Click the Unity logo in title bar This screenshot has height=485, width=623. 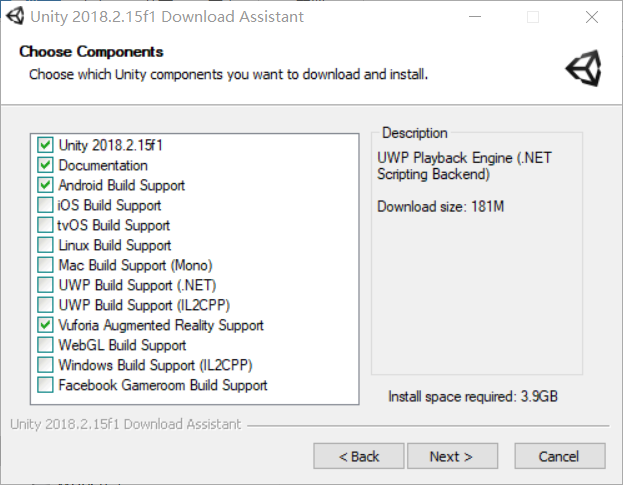[15, 17]
